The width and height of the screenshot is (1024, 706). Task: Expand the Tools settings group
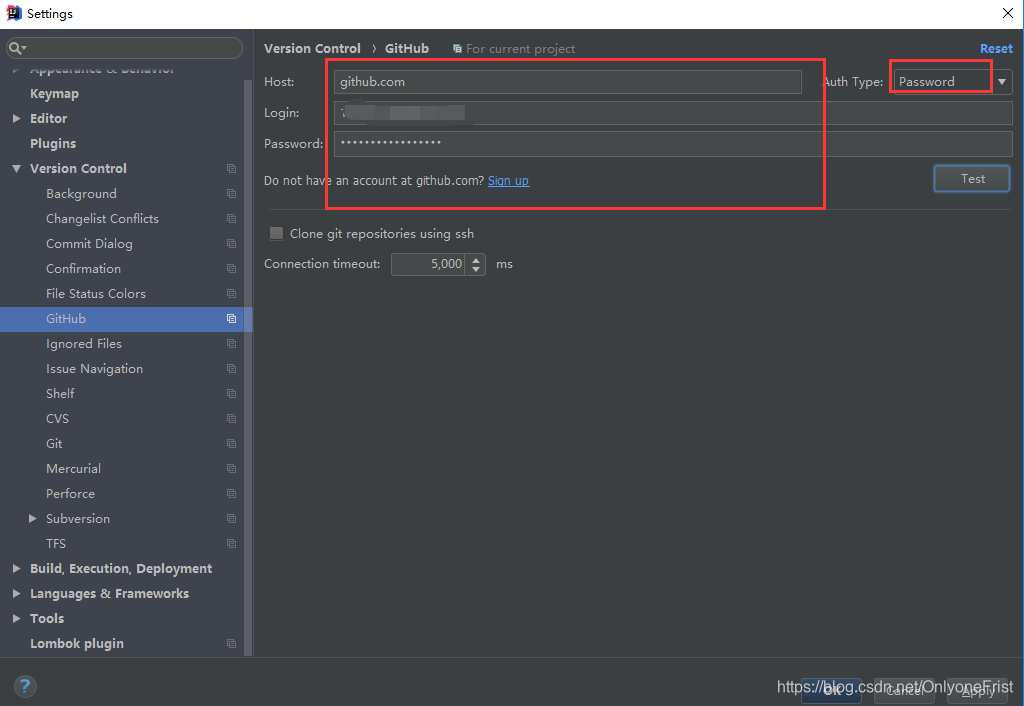pos(17,618)
